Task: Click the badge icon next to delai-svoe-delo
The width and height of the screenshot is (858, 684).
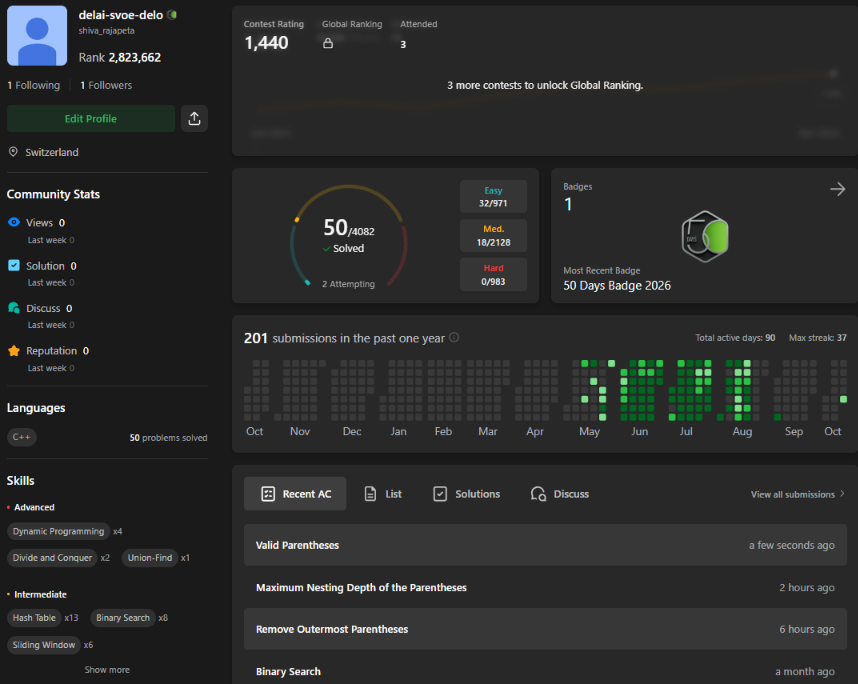Action: pos(172,15)
